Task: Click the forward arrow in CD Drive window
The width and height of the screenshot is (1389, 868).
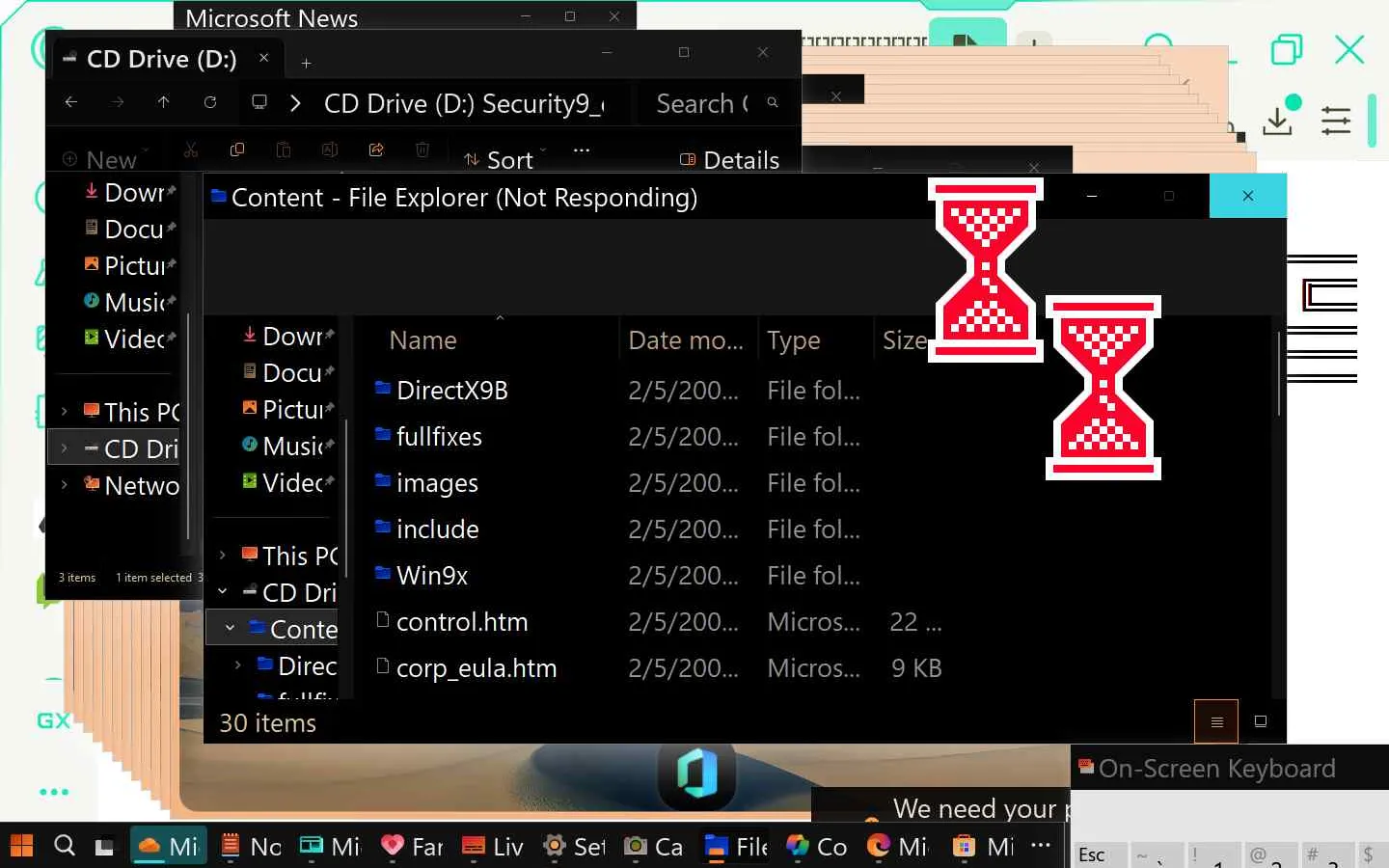Action: (118, 102)
